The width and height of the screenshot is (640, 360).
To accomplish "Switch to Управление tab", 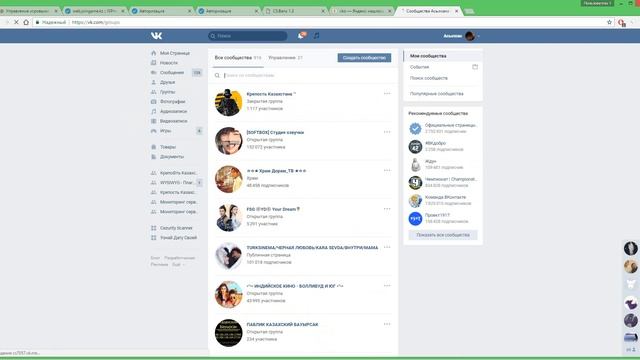I will point(285,58).
